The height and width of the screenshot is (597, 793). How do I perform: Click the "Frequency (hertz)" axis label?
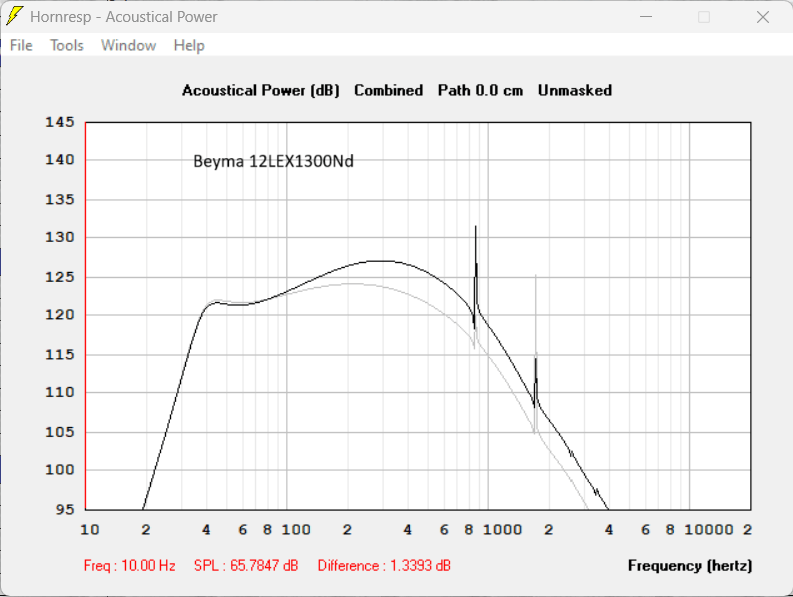(690, 566)
